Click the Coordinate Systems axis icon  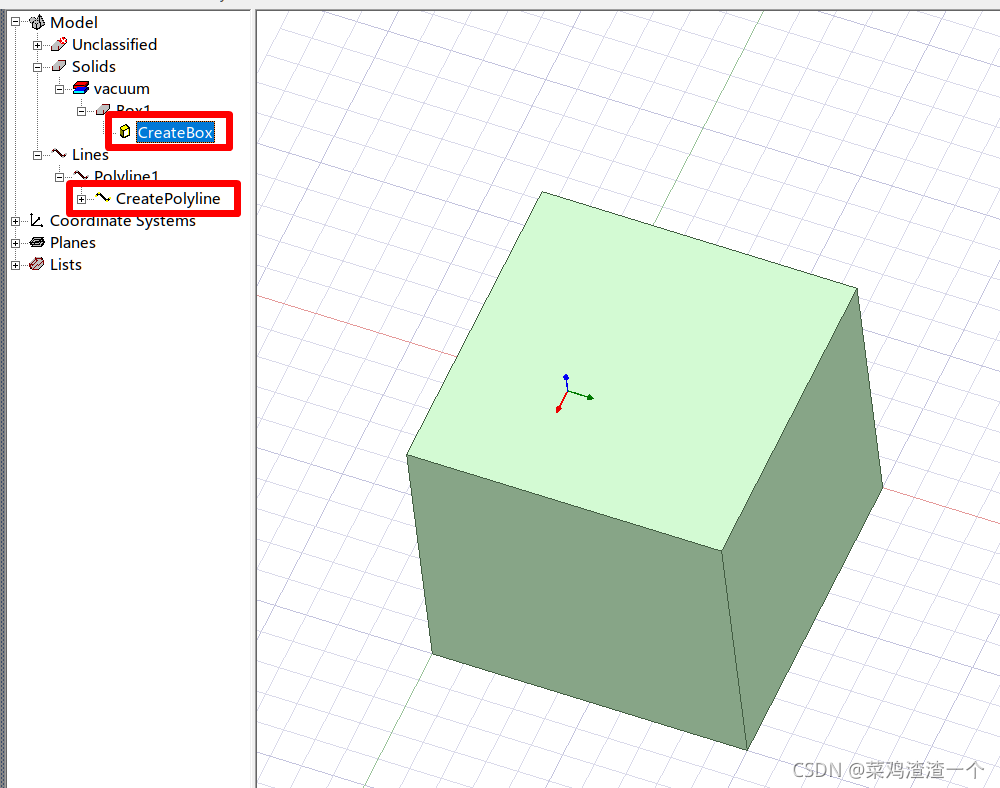37,220
